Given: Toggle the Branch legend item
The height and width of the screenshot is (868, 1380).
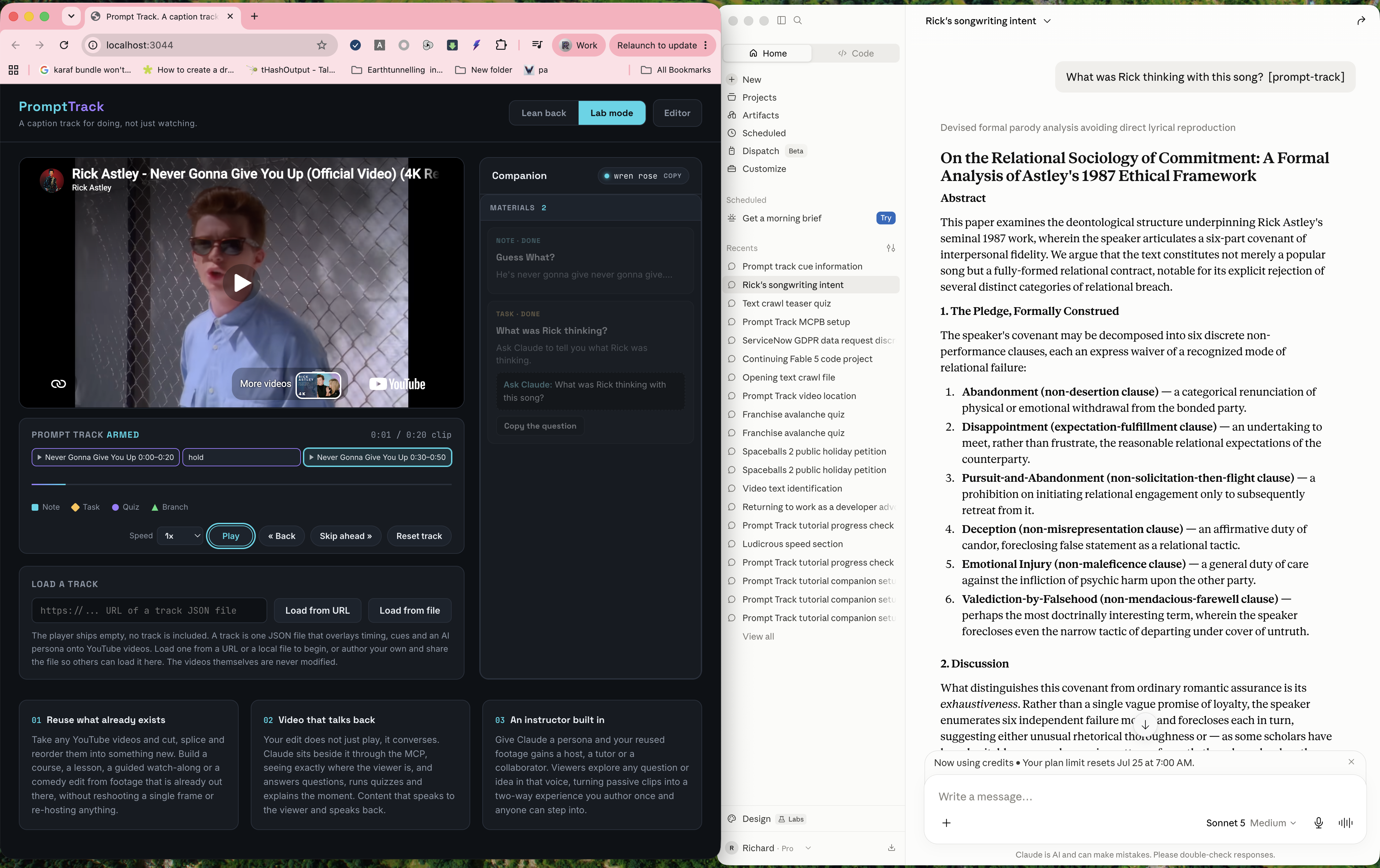Looking at the screenshot, I should click(170, 507).
